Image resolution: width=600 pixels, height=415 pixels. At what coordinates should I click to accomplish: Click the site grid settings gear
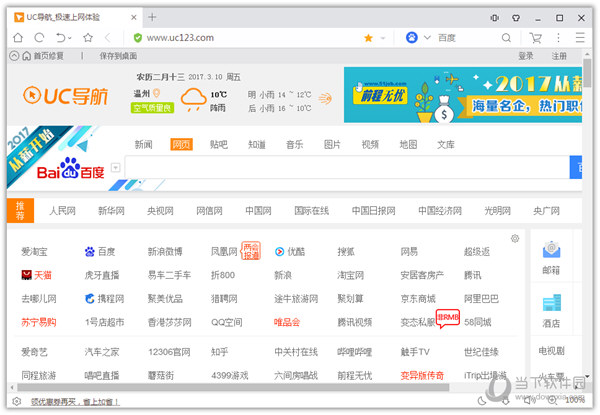[515, 239]
